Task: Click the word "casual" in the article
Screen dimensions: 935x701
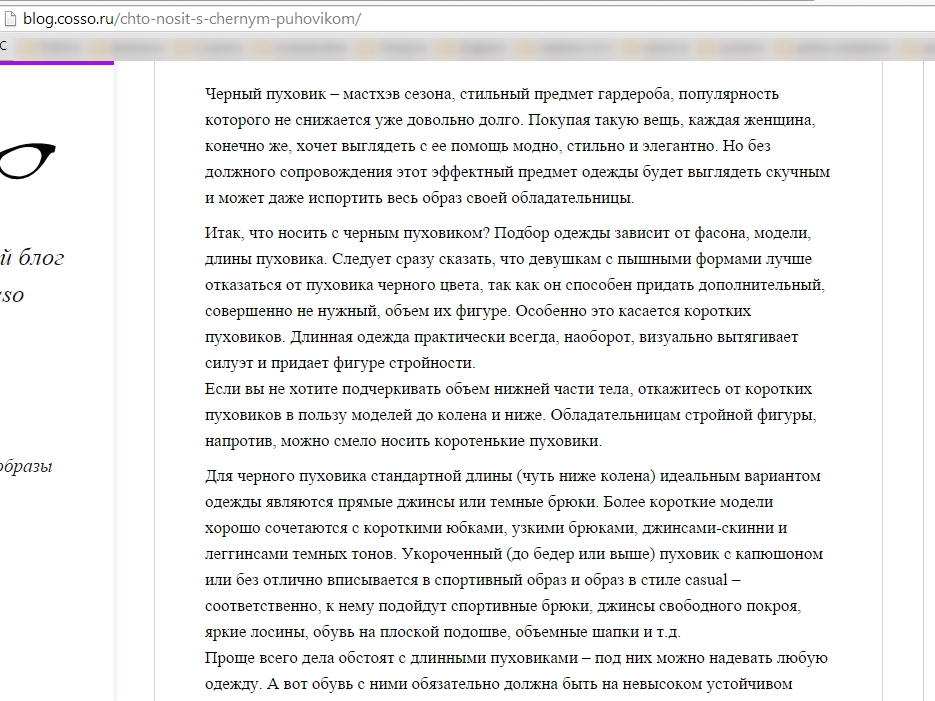Action: (706, 580)
